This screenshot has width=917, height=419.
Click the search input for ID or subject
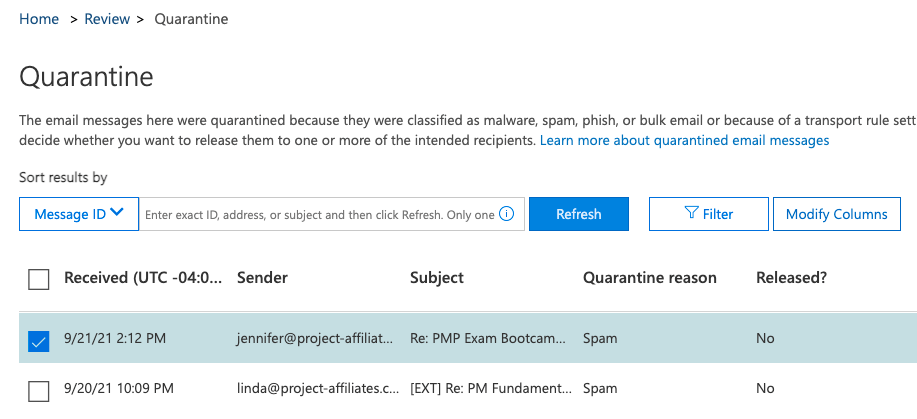tap(319, 214)
